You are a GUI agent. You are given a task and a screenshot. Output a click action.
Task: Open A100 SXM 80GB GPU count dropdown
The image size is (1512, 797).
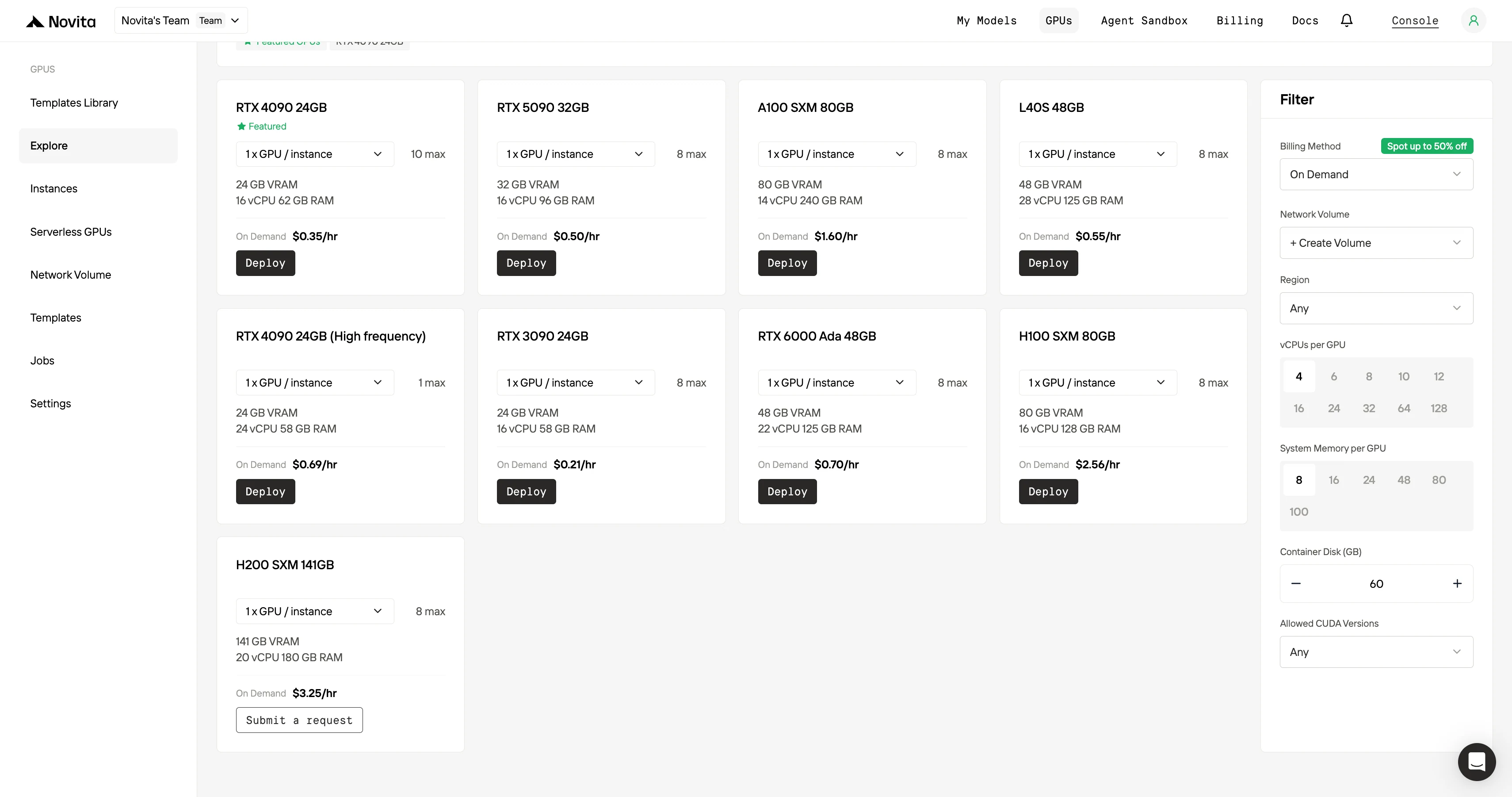(836, 154)
